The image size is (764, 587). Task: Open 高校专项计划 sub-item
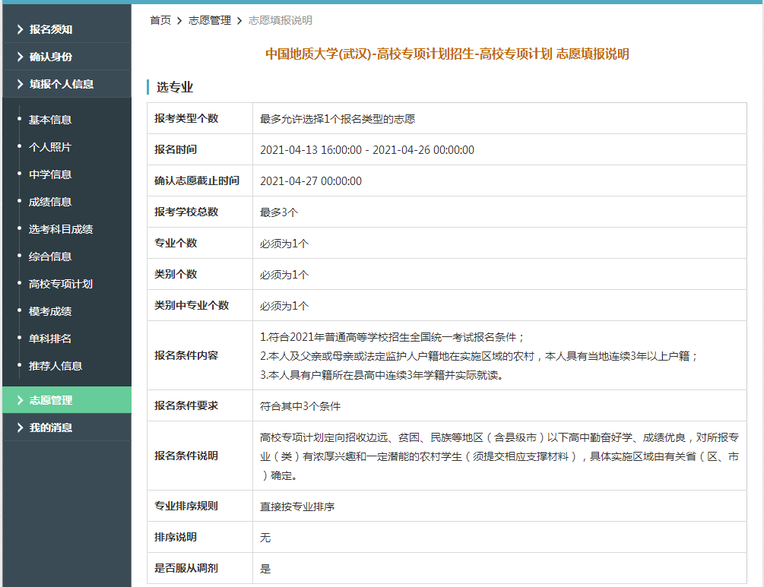(x=61, y=284)
